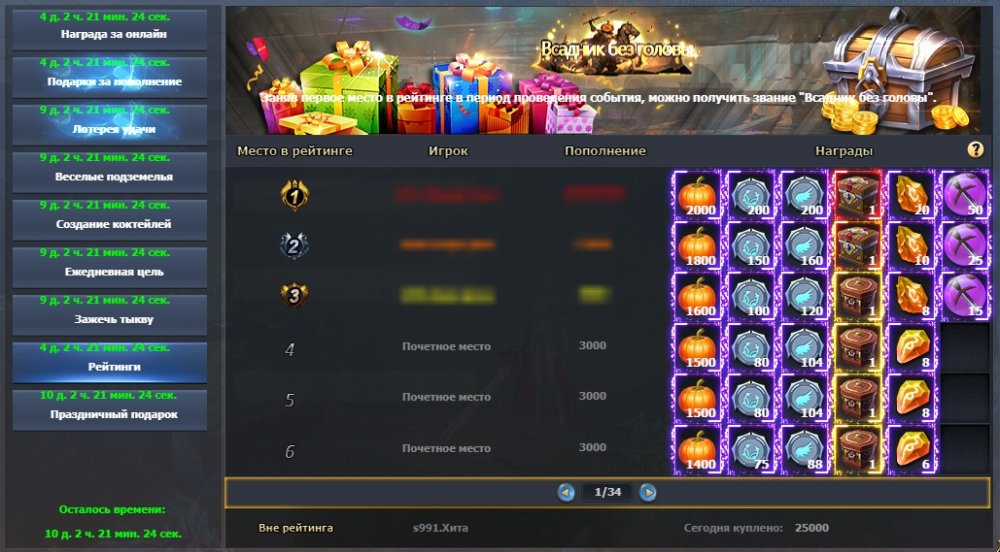
Task: Switch to Лотерея удачи event tab
Action: click(110, 125)
